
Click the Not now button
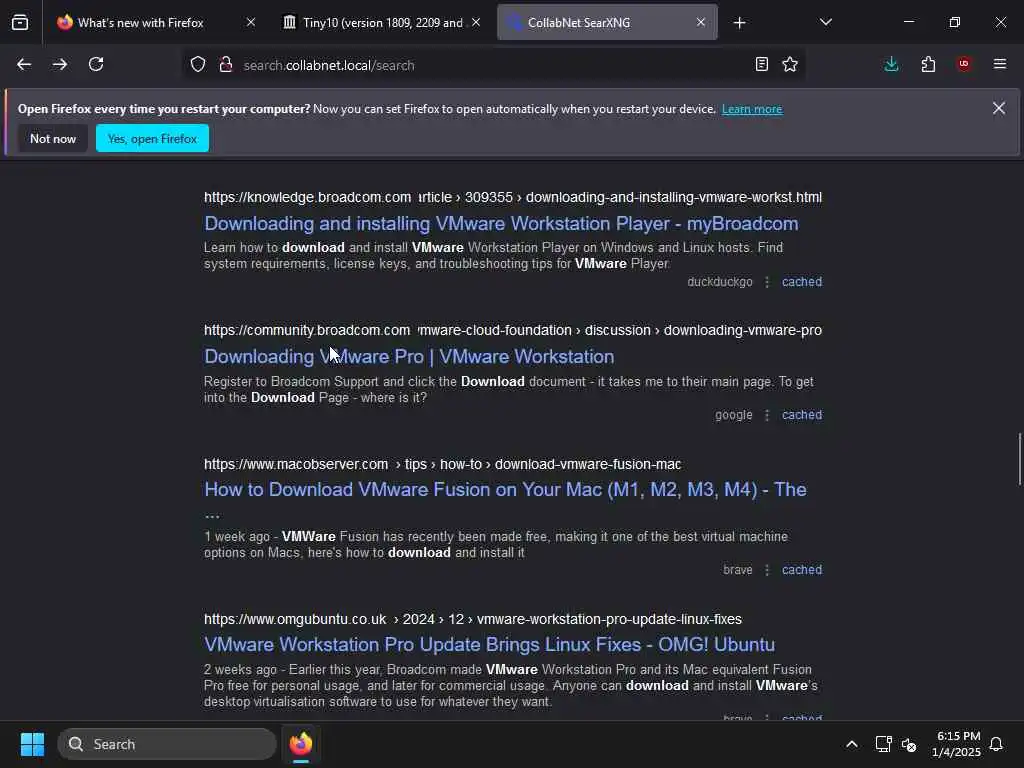click(x=53, y=138)
